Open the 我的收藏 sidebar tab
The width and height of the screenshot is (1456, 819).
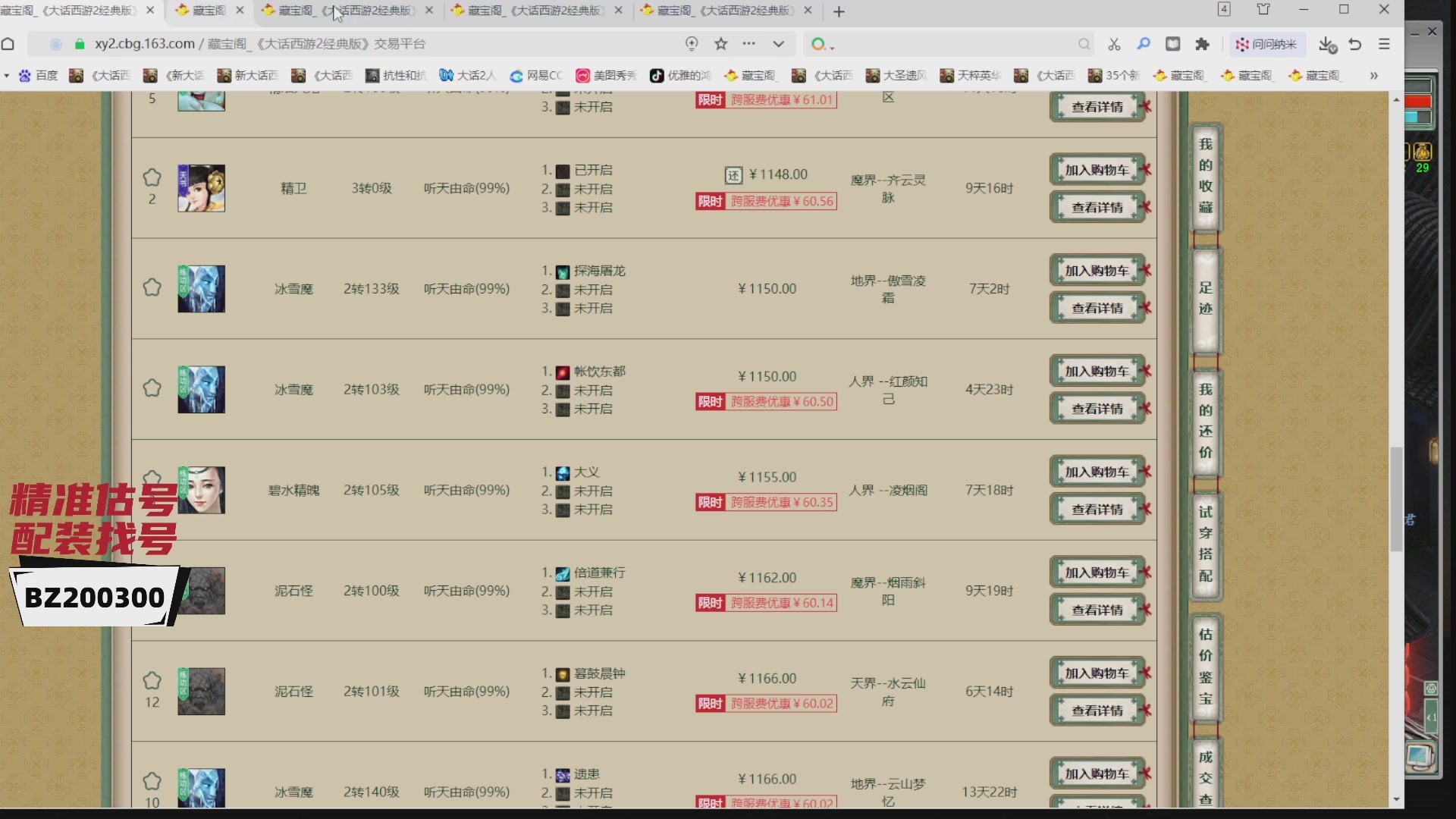(1205, 176)
